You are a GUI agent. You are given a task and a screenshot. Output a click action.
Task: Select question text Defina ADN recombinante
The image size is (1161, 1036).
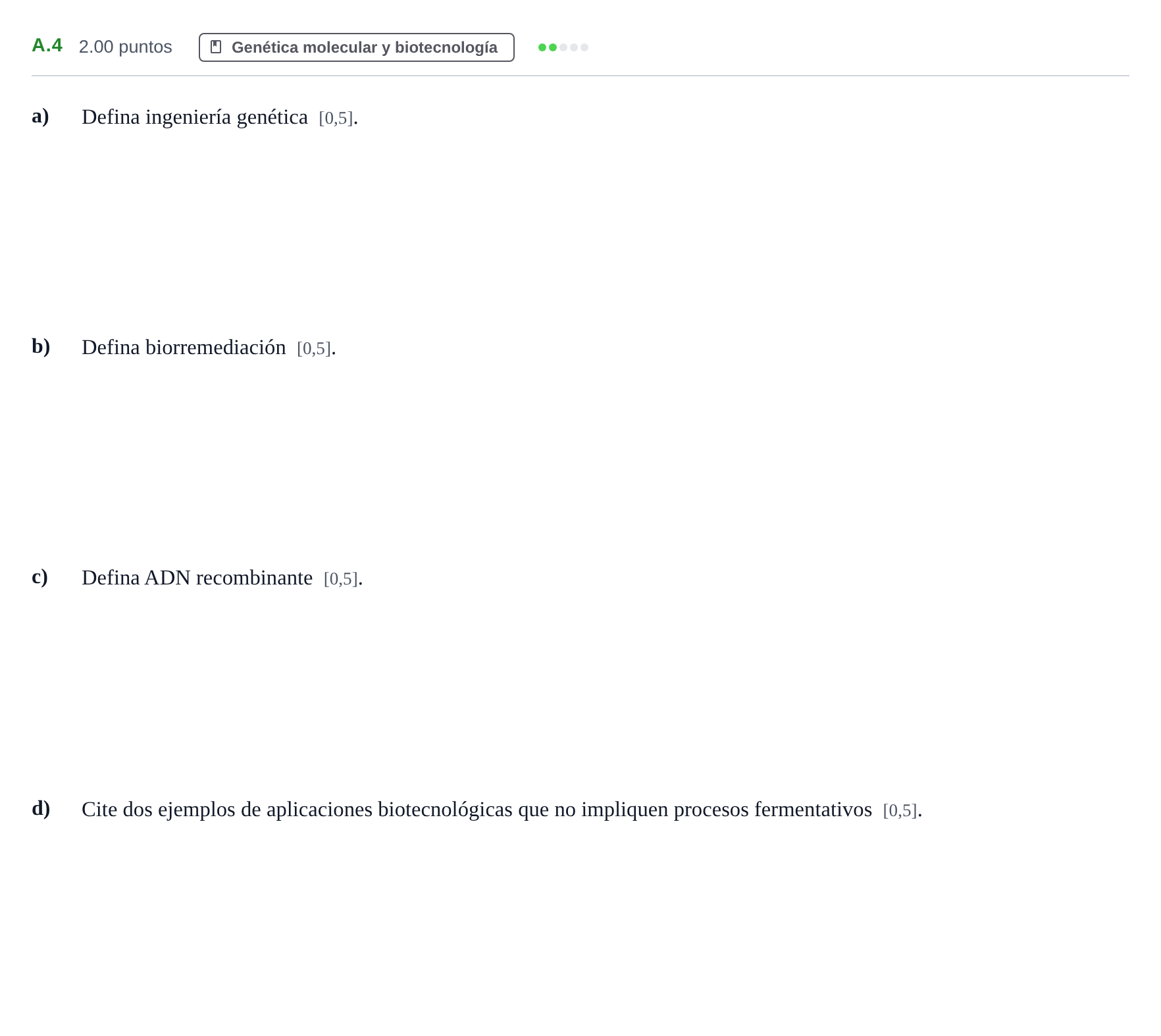(197, 578)
